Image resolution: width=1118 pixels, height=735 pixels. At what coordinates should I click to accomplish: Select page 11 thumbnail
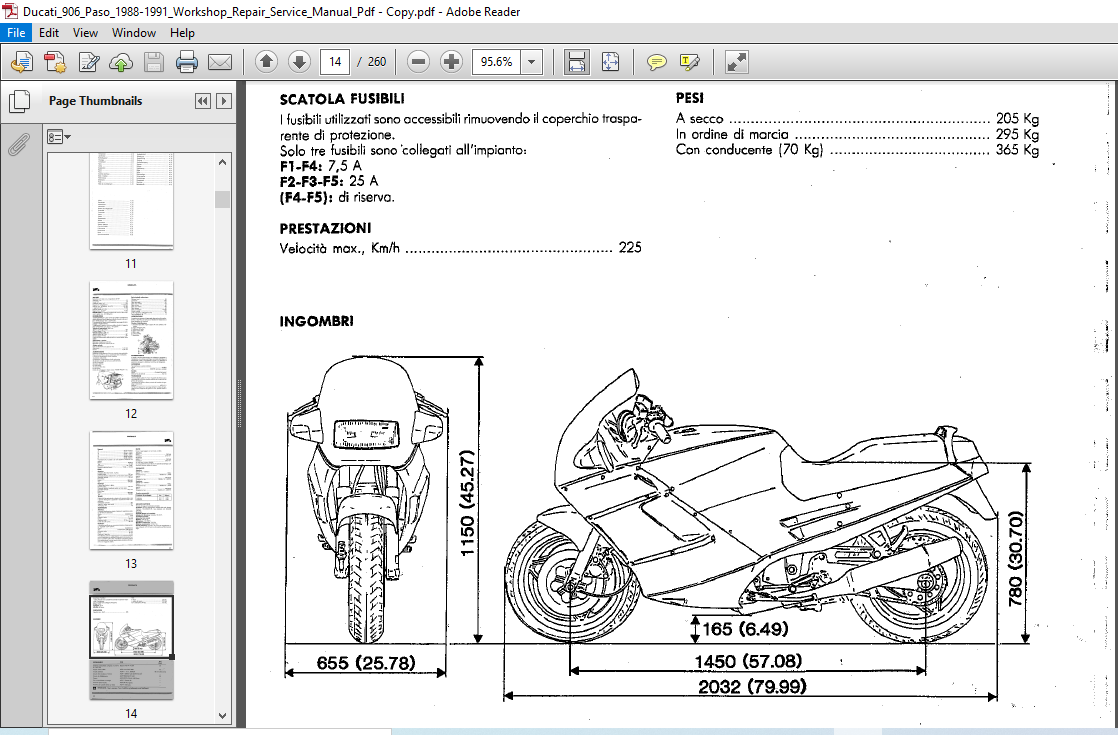(x=131, y=201)
